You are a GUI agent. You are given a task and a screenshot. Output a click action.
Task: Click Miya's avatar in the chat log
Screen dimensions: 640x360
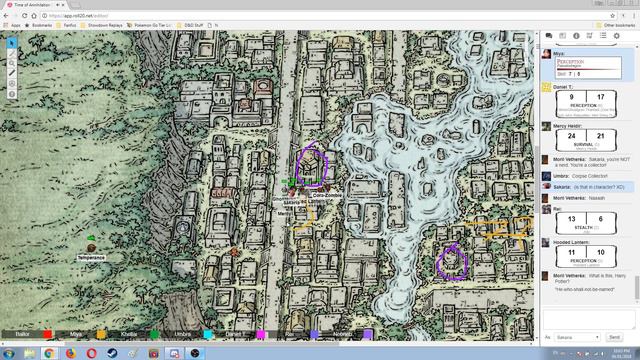tap(546, 54)
